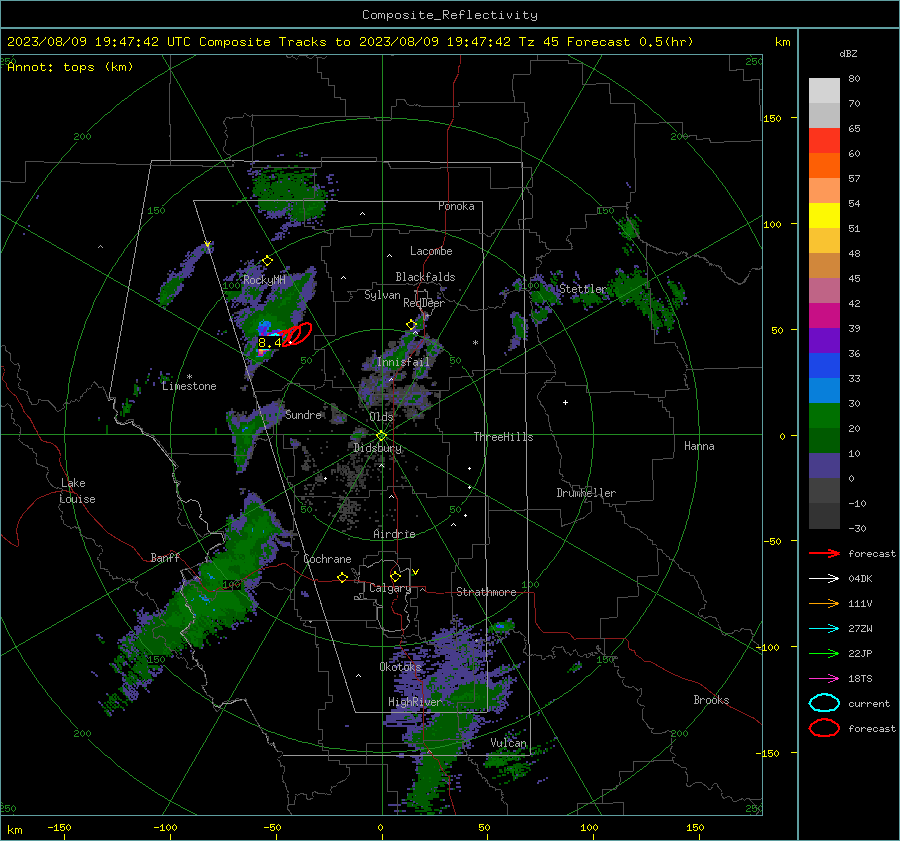Click the cyan 27ZW arrow legend entry
Image resolution: width=900 pixels, height=841 pixels.
(824, 629)
